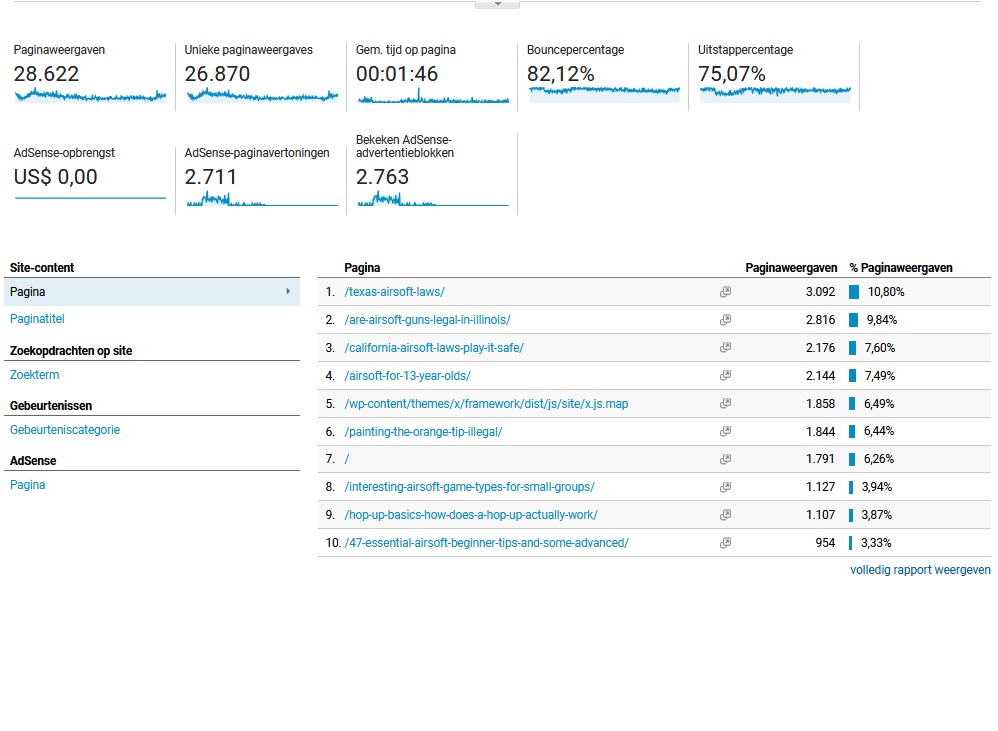
Task: Click the Uitstappercentage value 75,07%
Action: coord(732,74)
